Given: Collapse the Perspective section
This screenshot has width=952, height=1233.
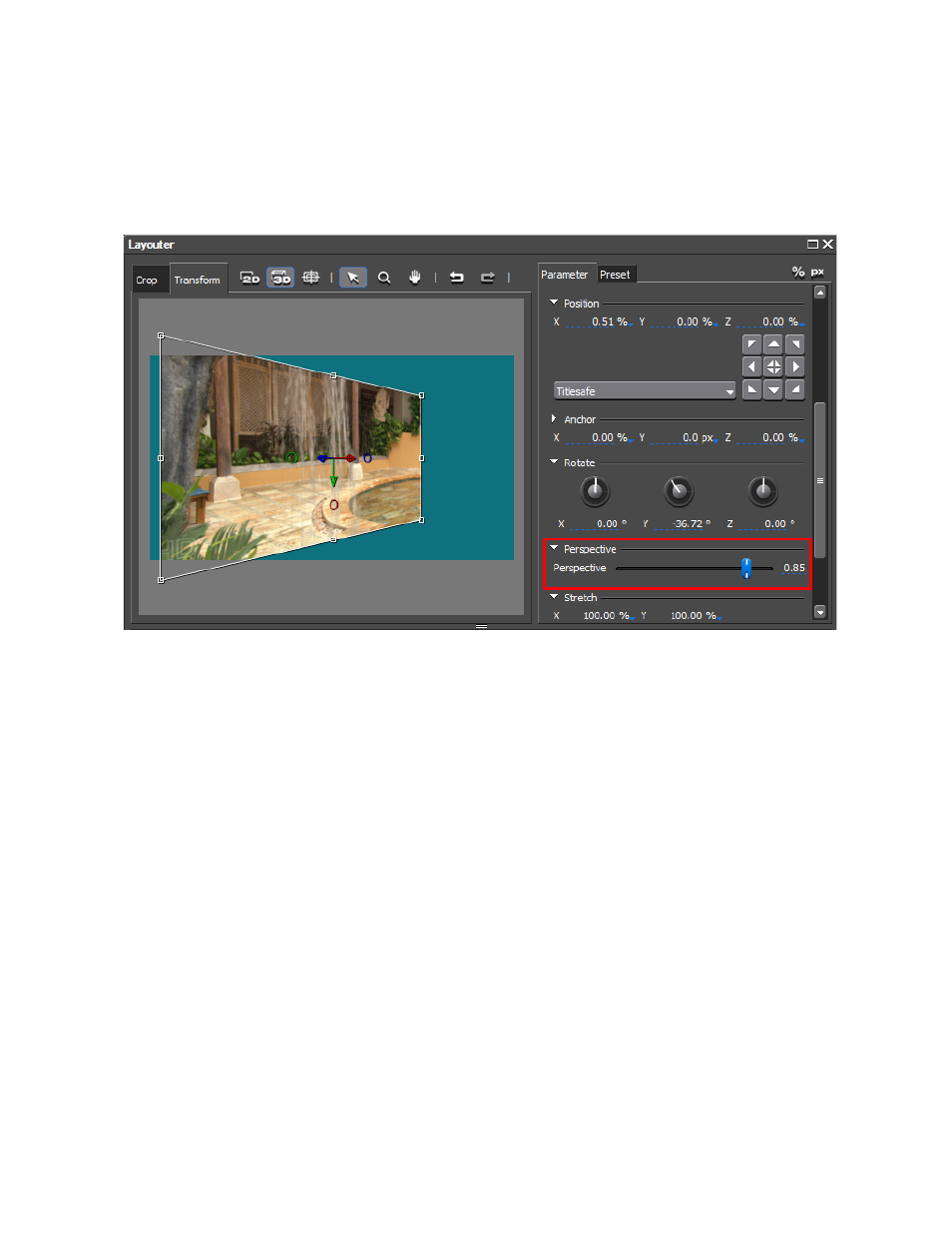Looking at the screenshot, I should pos(554,548).
